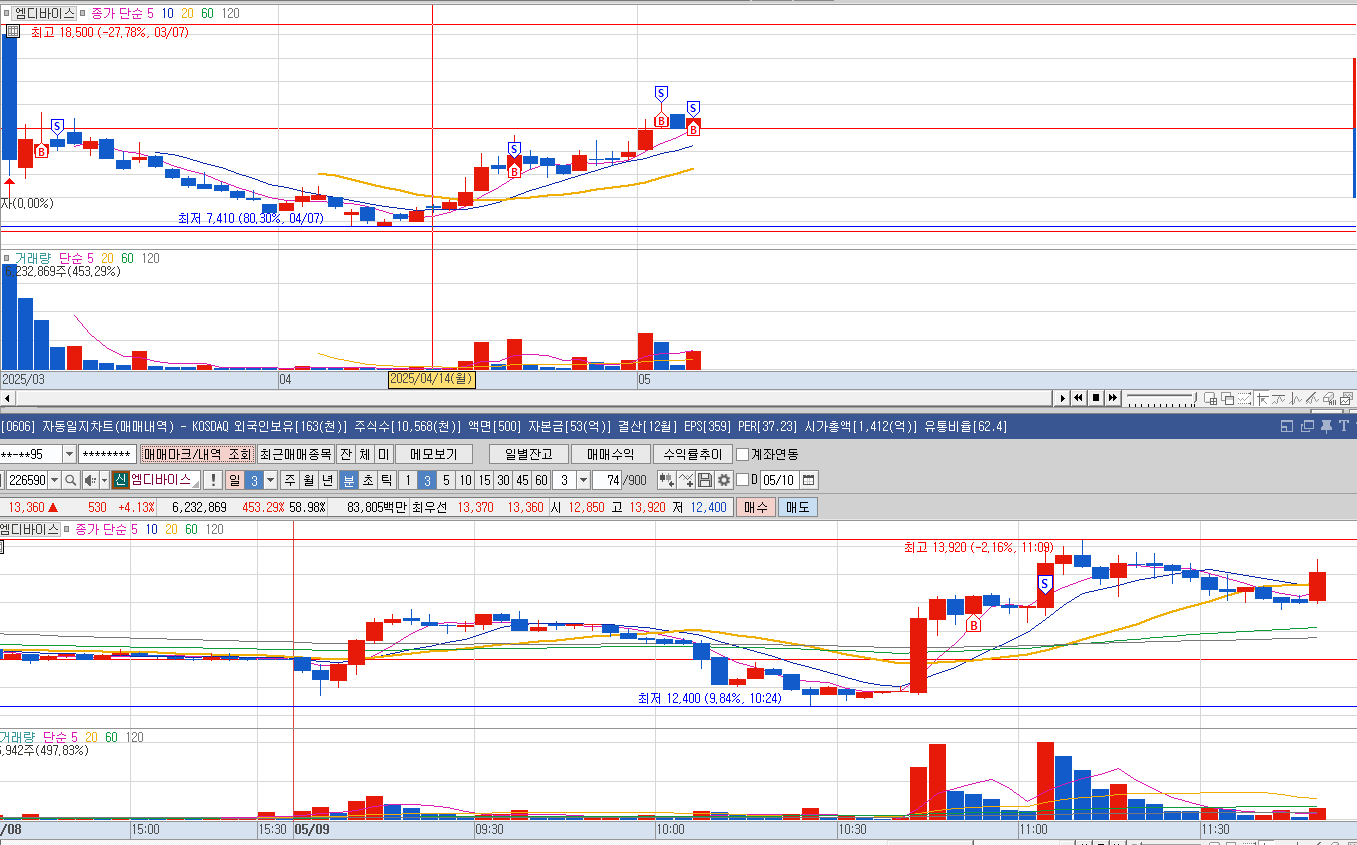1357x845 pixels.
Task: Click the blue 매도 sell button
Action: tap(797, 507)
